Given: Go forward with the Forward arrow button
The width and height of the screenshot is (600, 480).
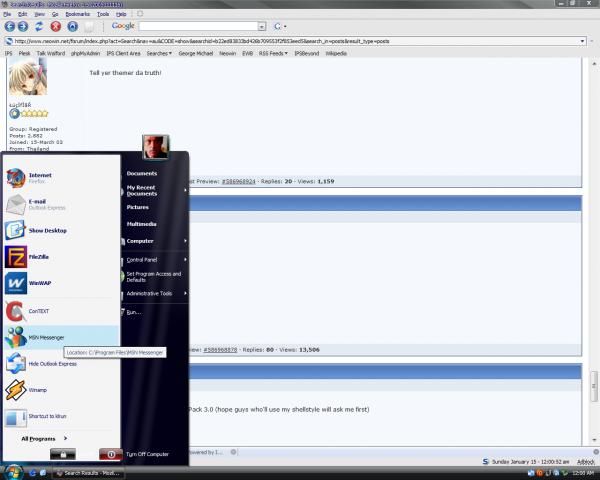Looking at the screenshot, I should click(23, 26).
